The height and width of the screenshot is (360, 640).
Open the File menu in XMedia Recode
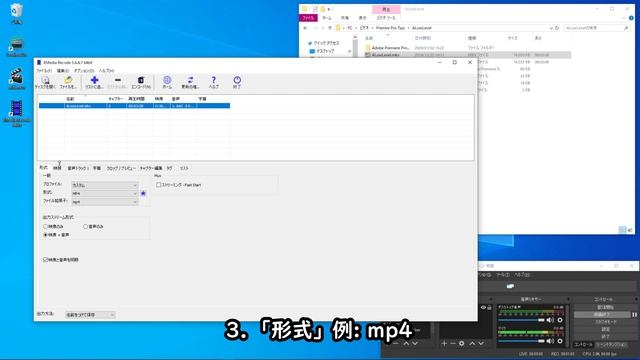pyautogui.click(x=44, y=71)
